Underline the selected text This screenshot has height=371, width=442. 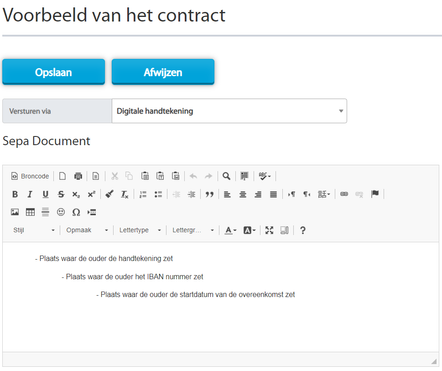pos(45,194)
